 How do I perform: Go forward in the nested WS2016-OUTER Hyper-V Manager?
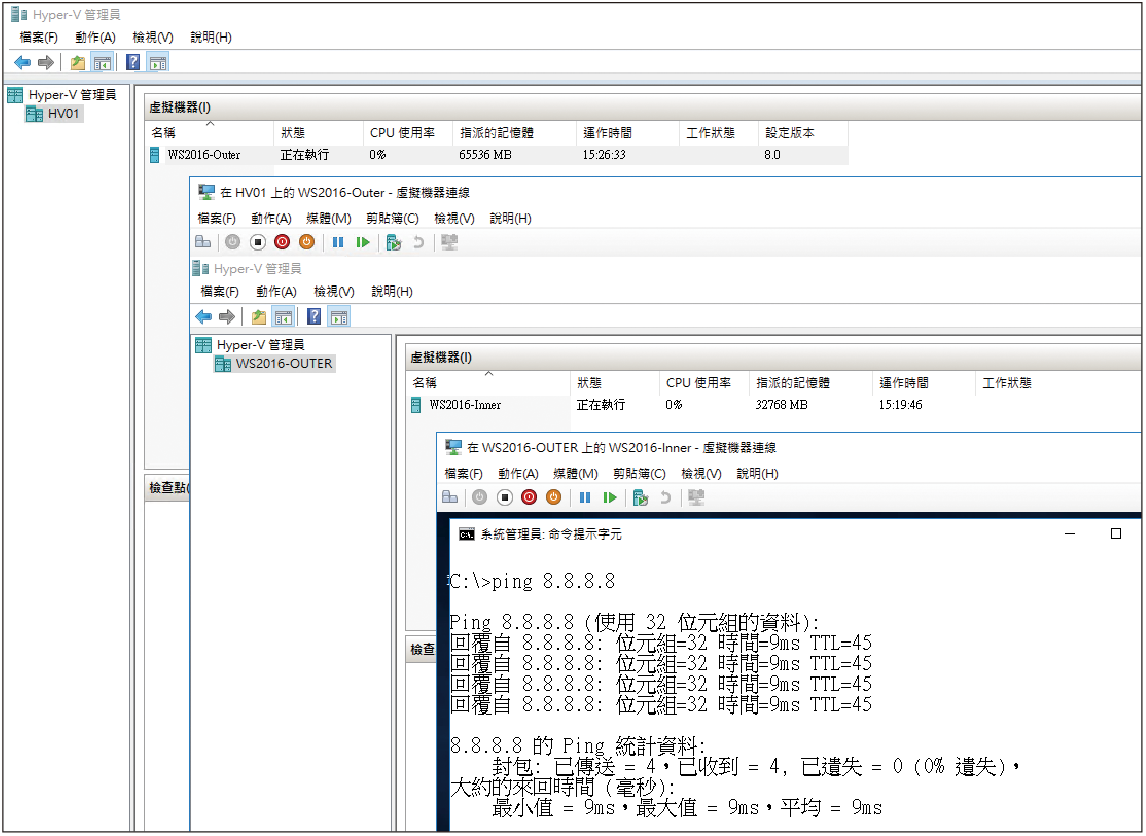tap(227, 316)
